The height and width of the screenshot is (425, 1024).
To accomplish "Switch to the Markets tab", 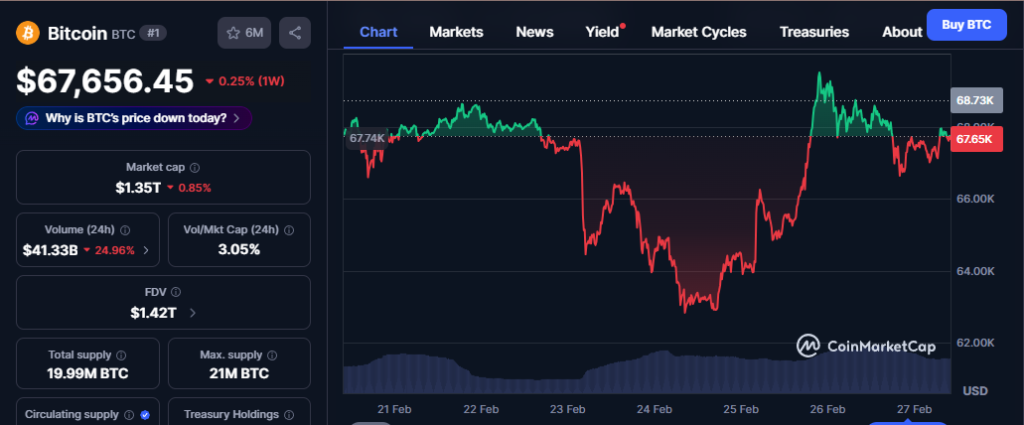I will [456, 32].
